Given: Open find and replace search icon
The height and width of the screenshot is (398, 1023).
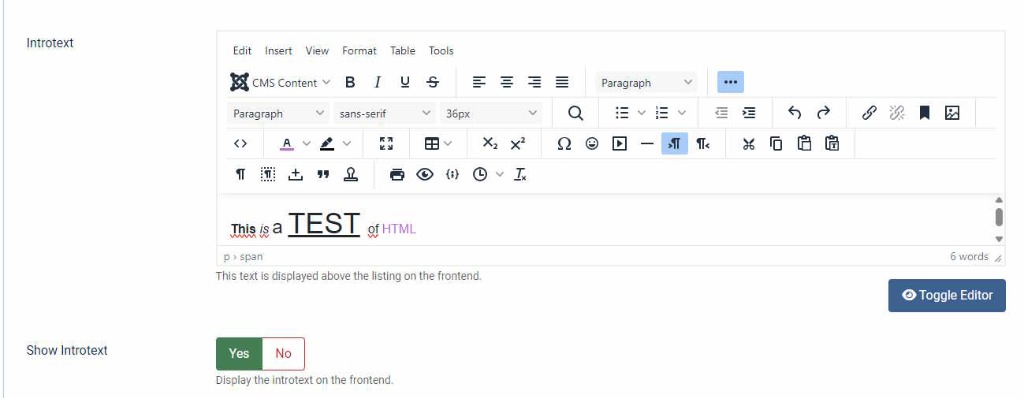Looking at the screenshot, I should pyautogui.click(x=575, y=113).
